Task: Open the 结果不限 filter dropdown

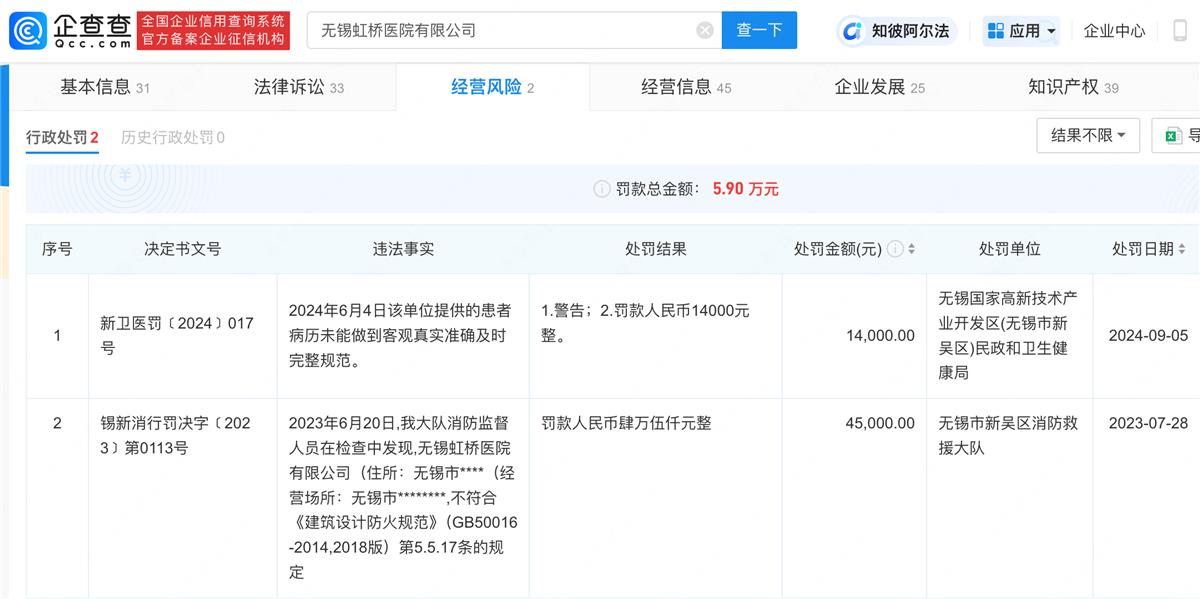Action: [x=1088, y=135]
